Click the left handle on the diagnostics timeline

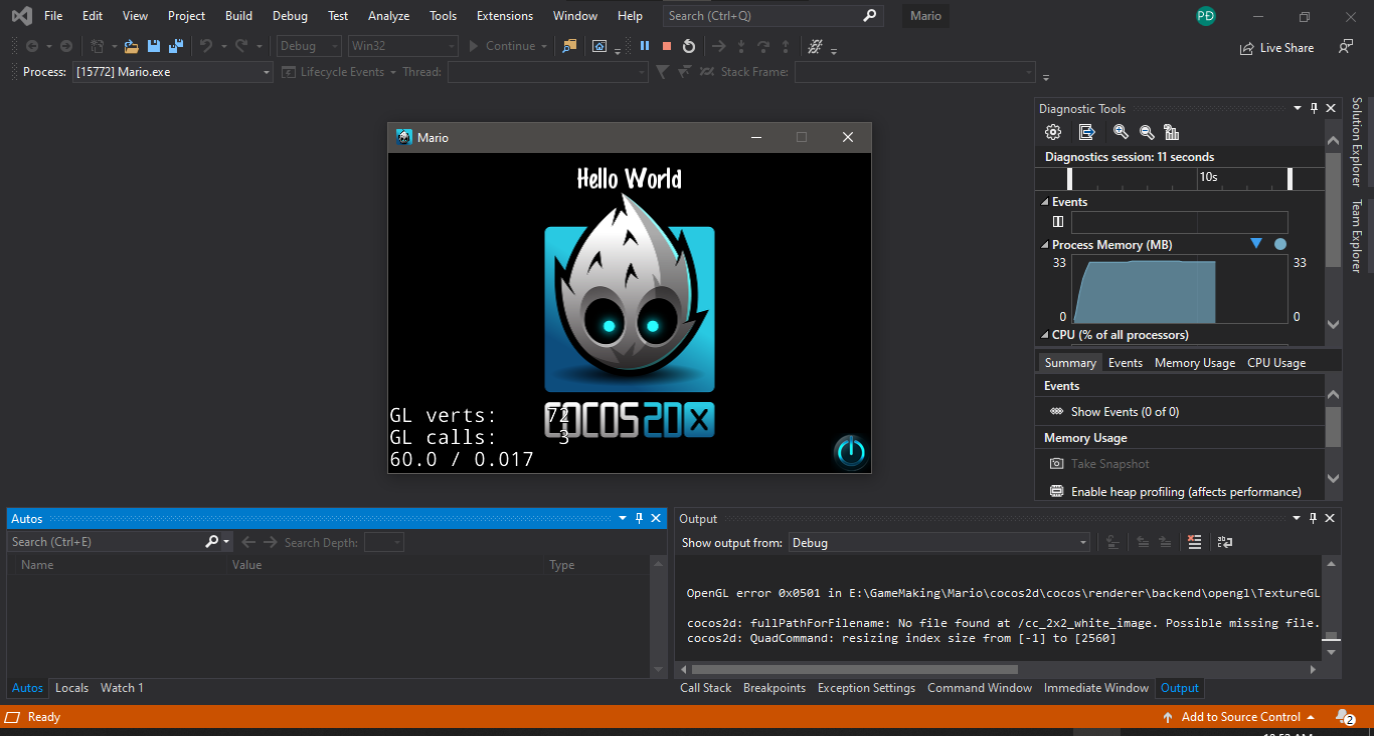point(1070,178)
